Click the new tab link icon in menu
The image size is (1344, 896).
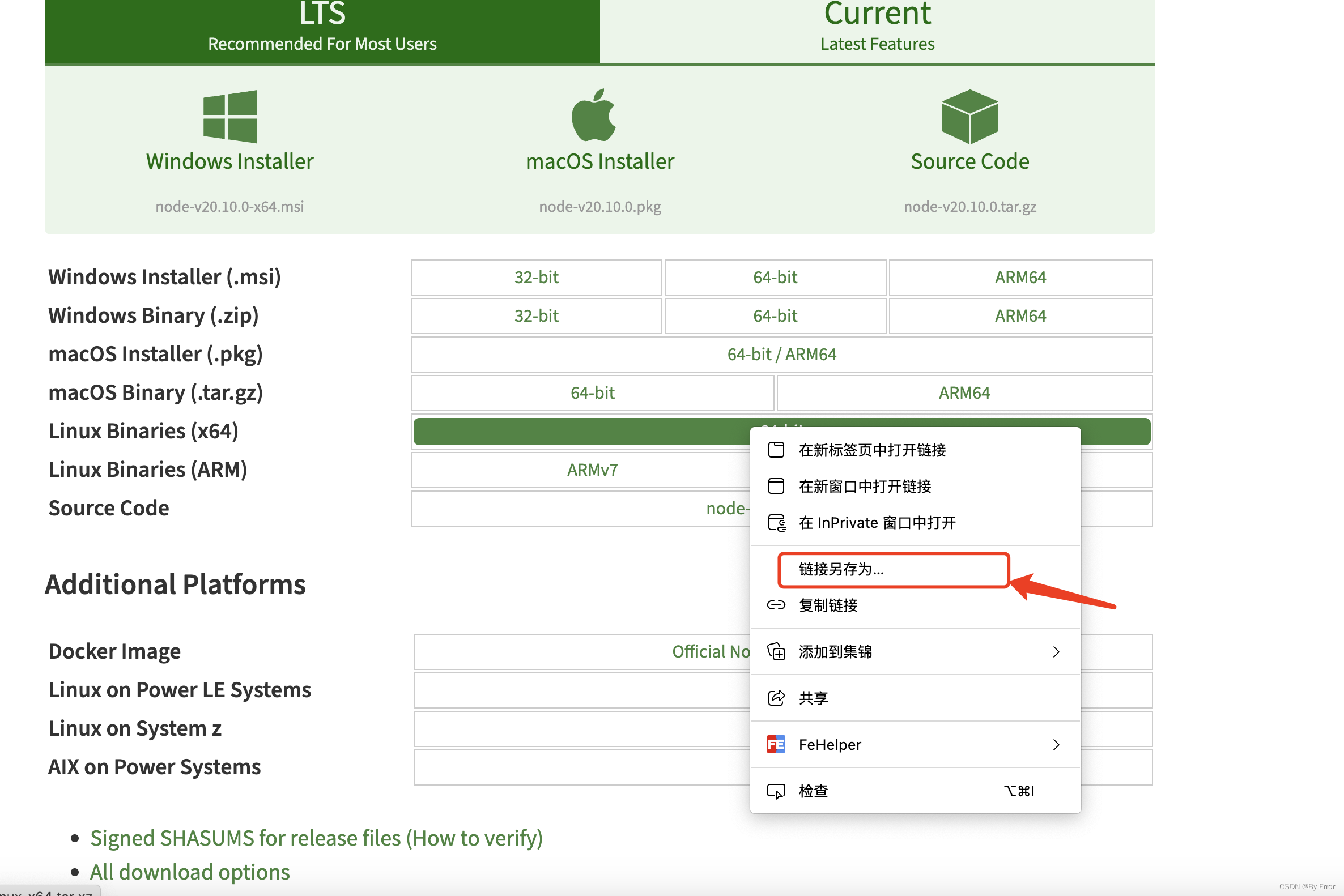click(779, 449)
